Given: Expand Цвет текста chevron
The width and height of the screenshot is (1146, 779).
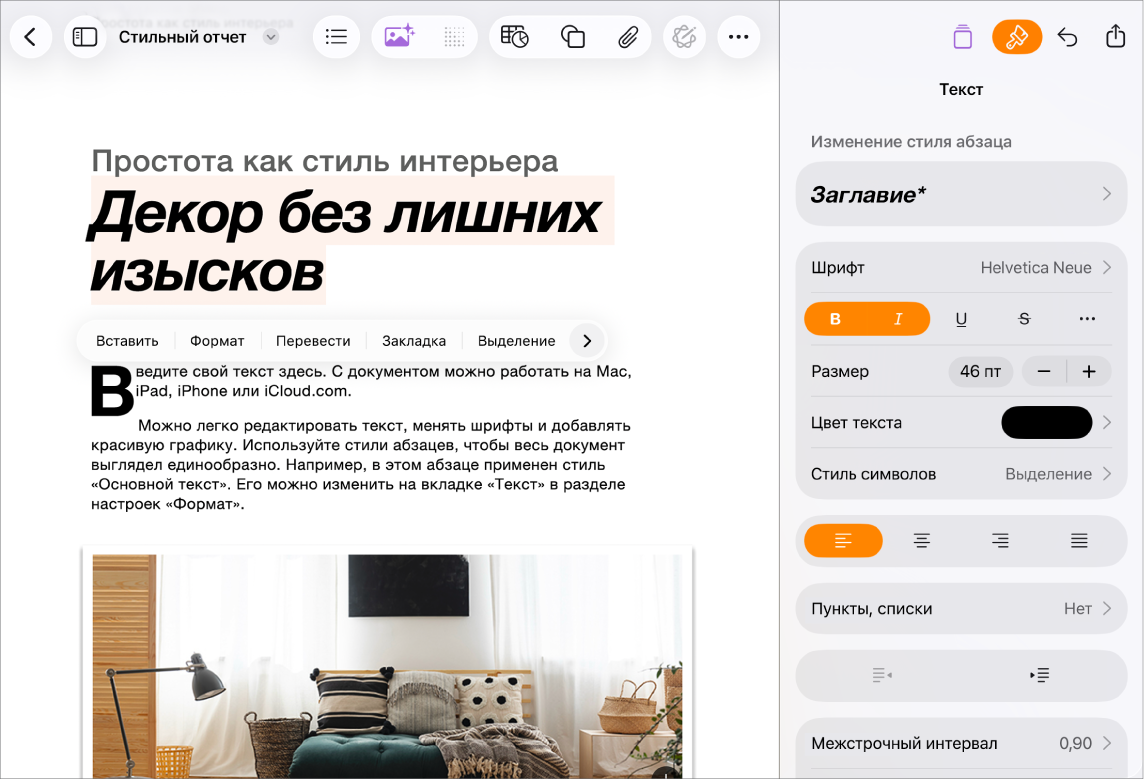Looking at the screenshot, I should click(1107, 422).
